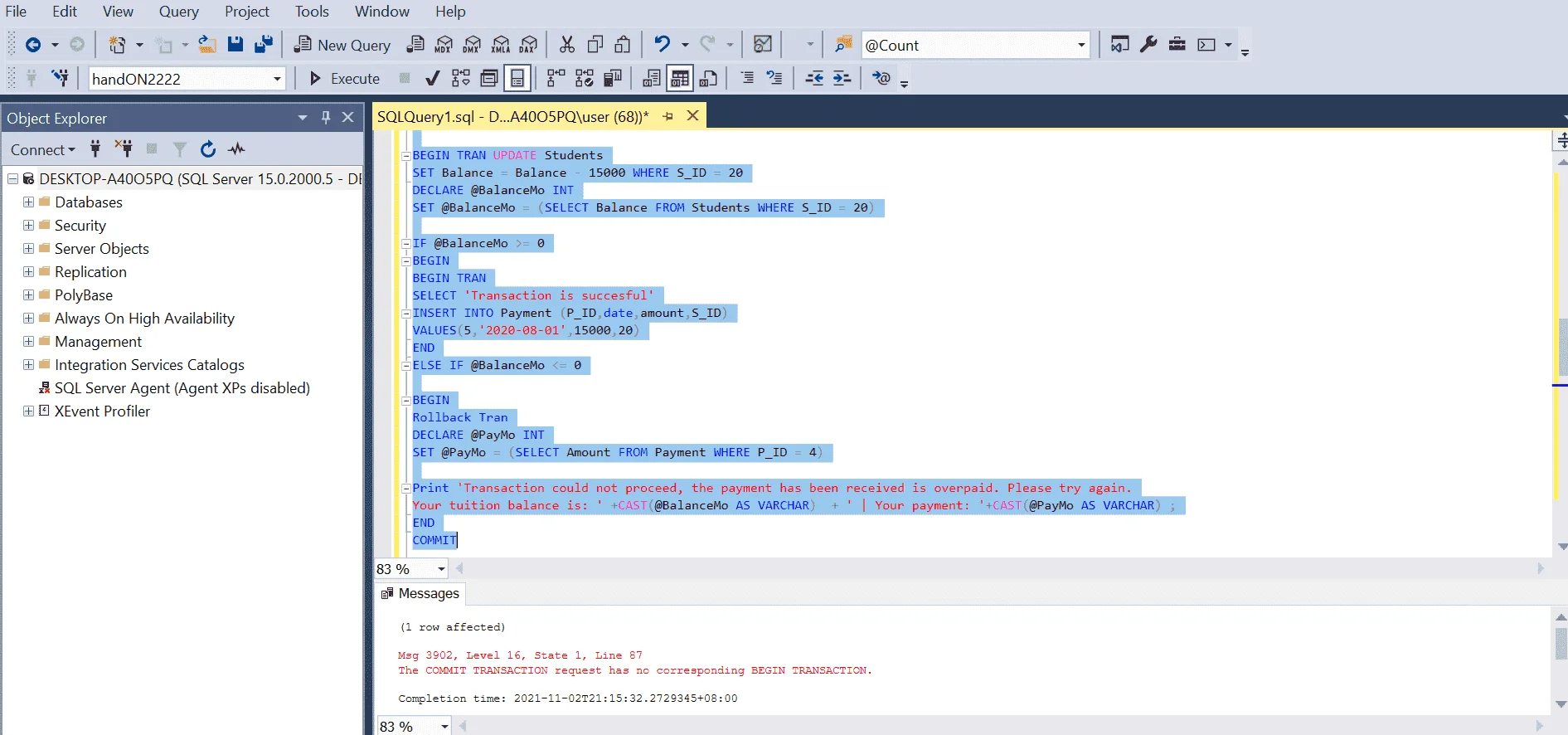
Task: Select SQL Server Agent tree item
Action: pyautogui.click(x=182, y=388)
